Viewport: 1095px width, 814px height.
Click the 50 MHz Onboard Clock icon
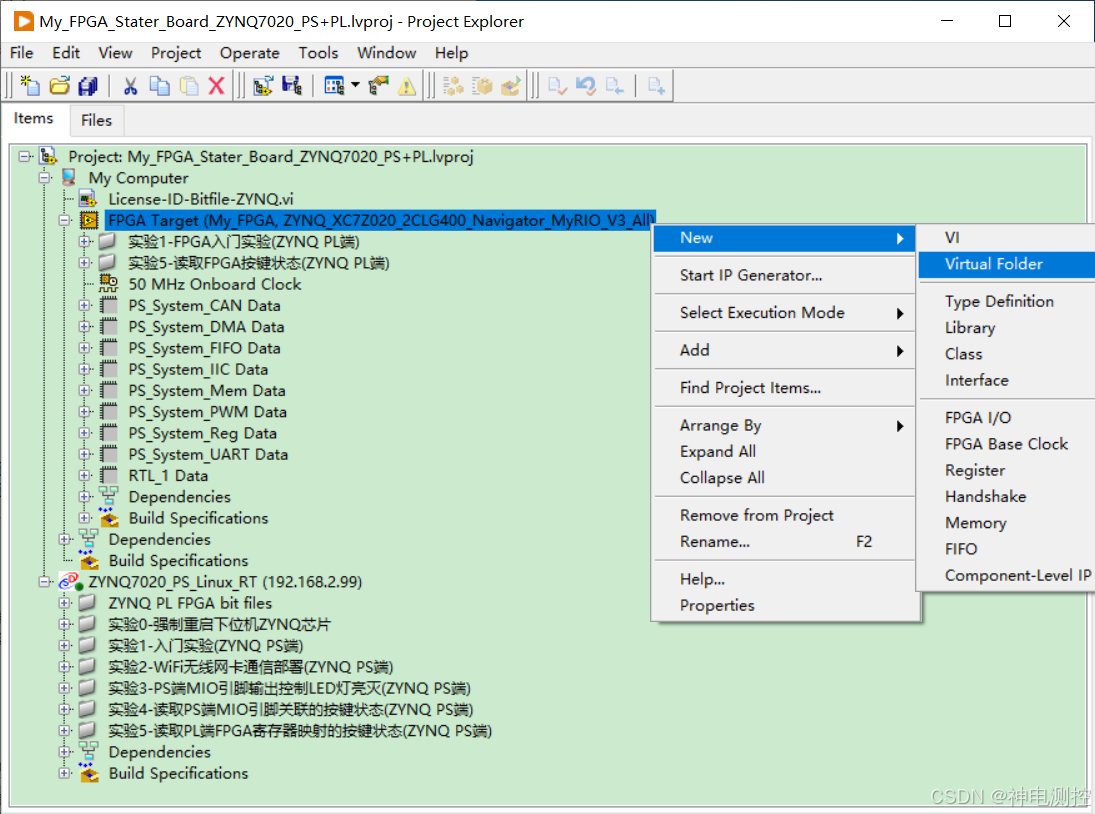pyautogui.click(x=108, y=283)
